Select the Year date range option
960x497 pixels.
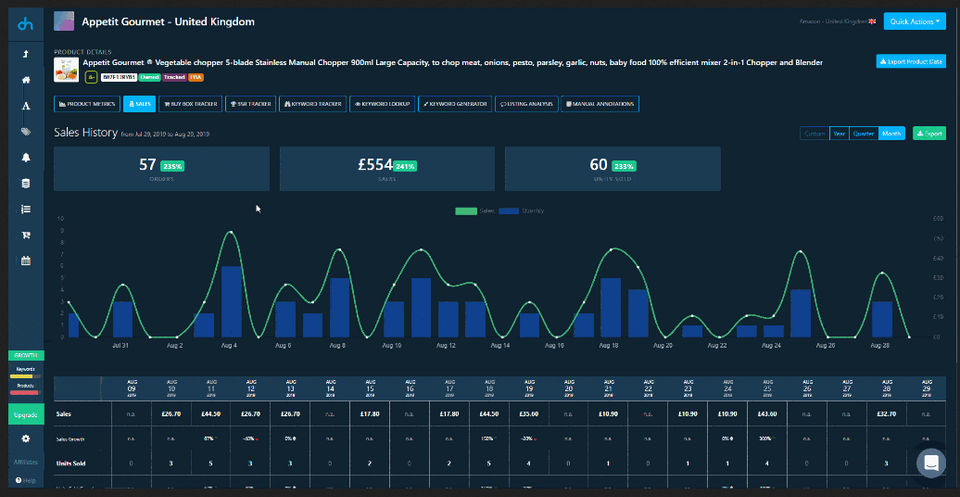(x=839, y=133)
